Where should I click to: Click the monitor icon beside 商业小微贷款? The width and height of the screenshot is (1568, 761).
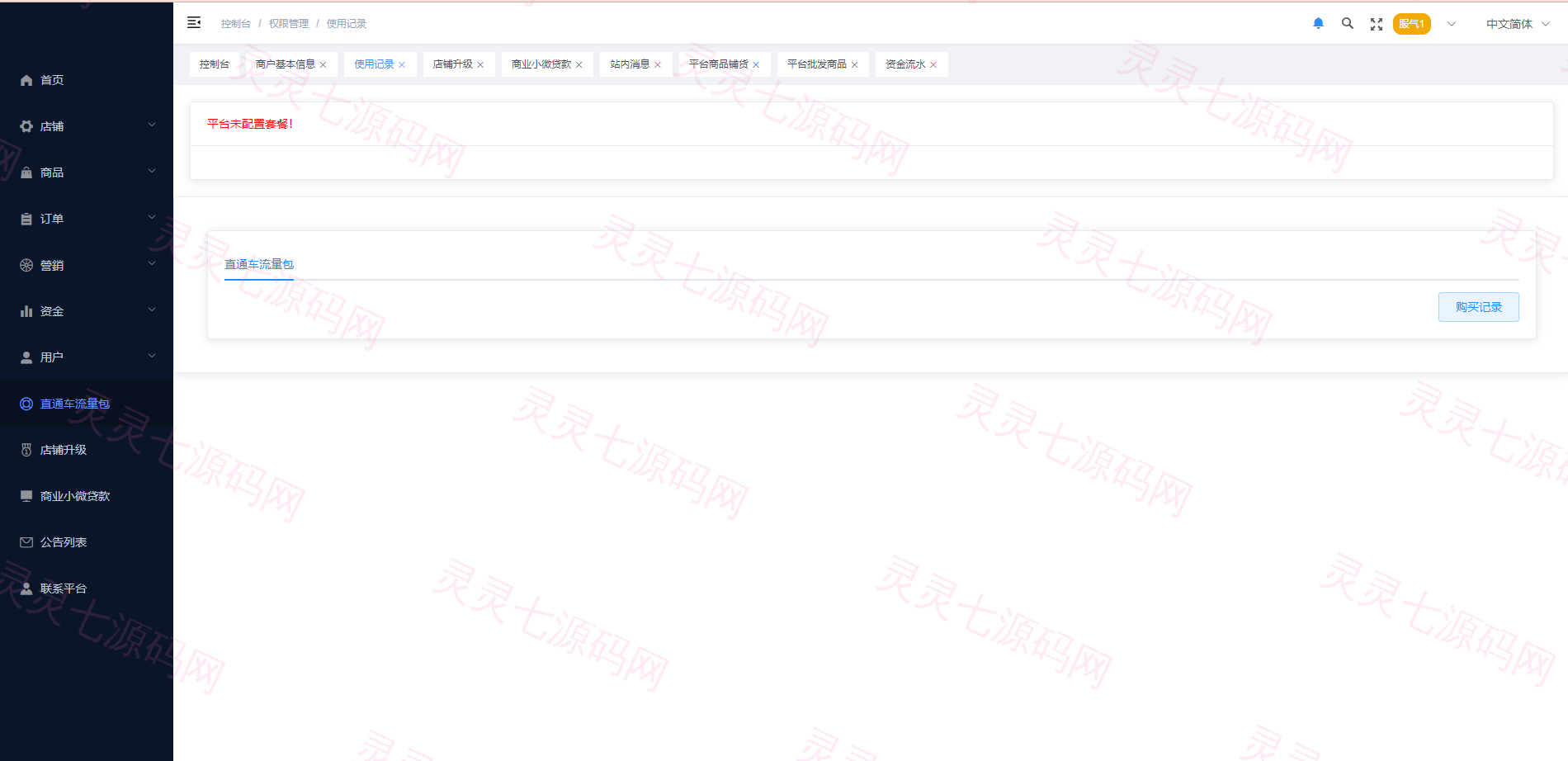[26, 496]
